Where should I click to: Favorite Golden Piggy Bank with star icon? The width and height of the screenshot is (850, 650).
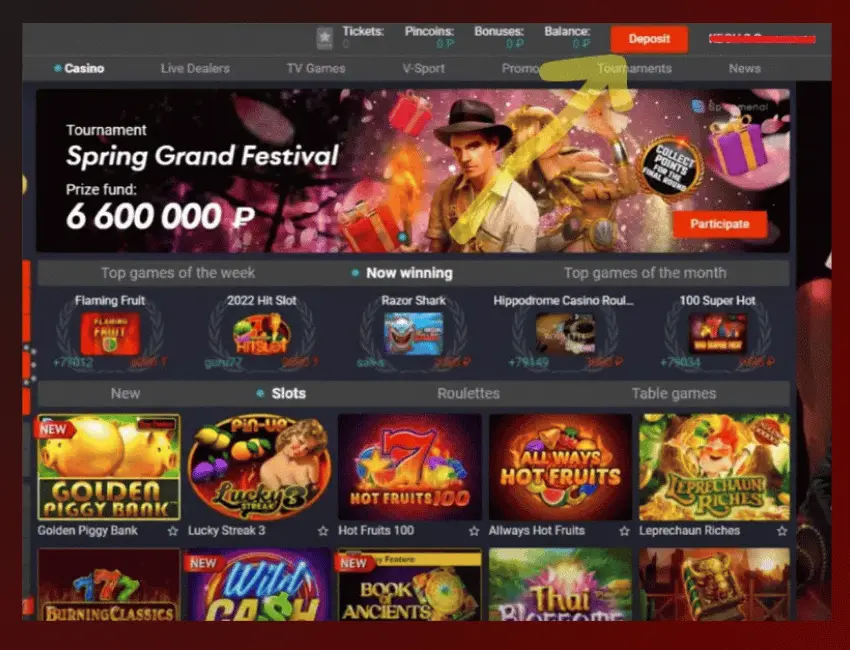(x=173, y=531)
